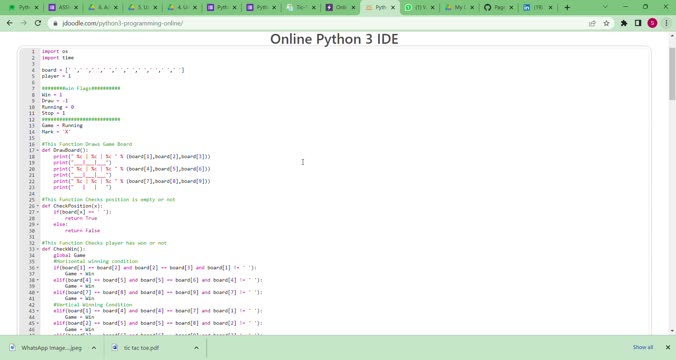676x360 pixels.
Task: Fold the elif block at line 43
Action: (38, 311)
